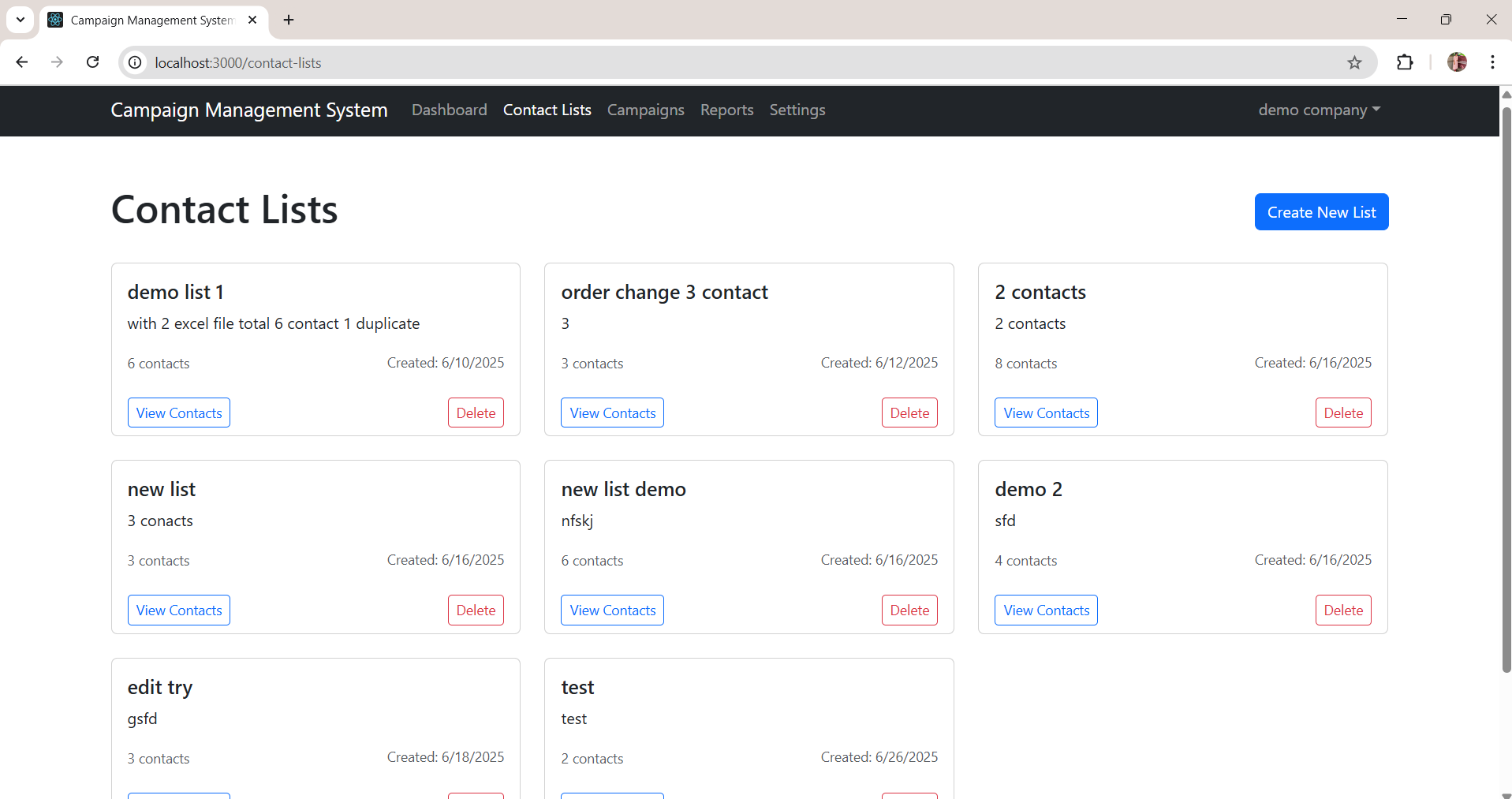1512x799 pixels.
Task: Open the Campaigns nav item
Action: click(x=645, y=110)
